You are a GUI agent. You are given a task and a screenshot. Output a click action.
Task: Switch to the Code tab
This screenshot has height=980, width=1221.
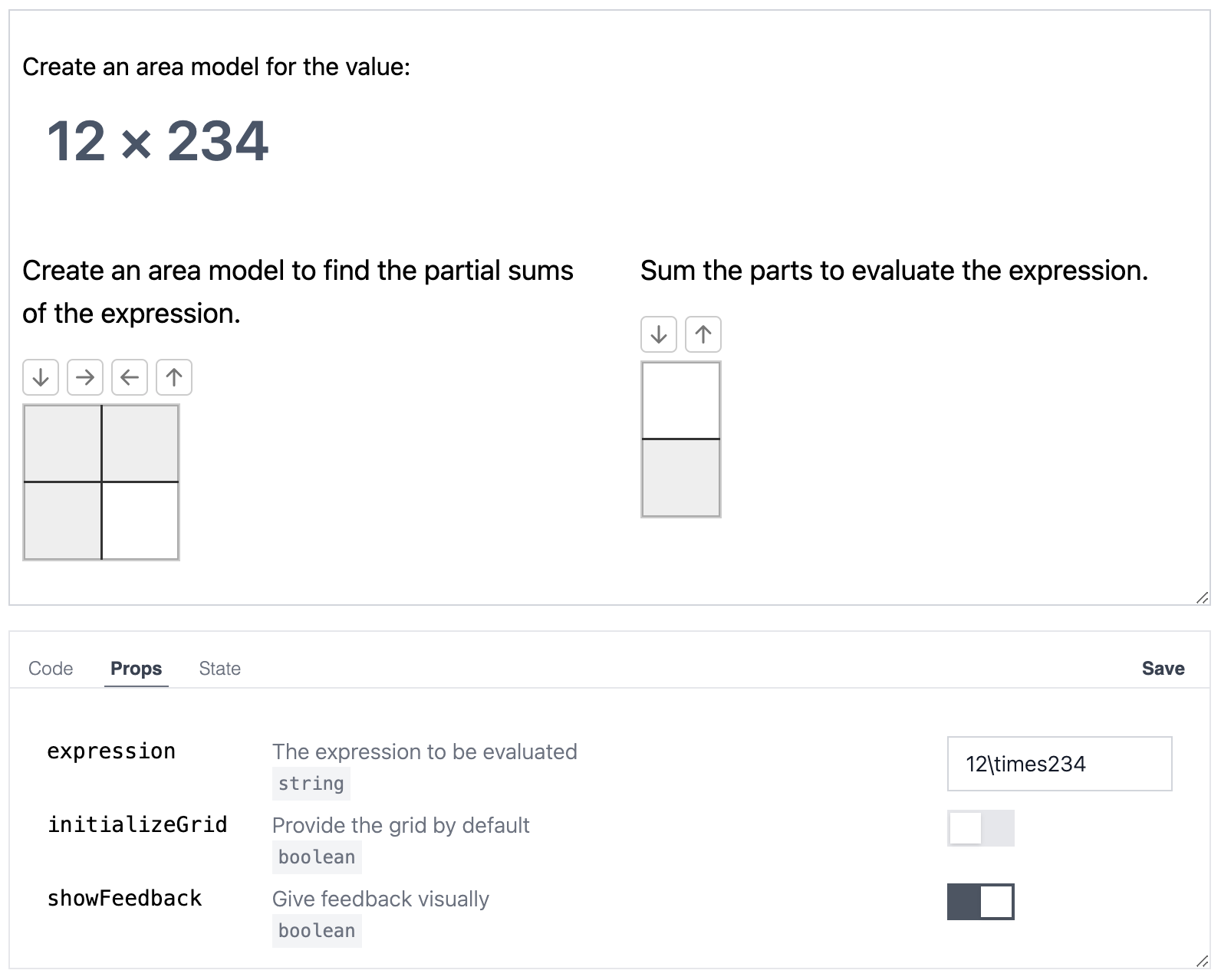[51, 669]
